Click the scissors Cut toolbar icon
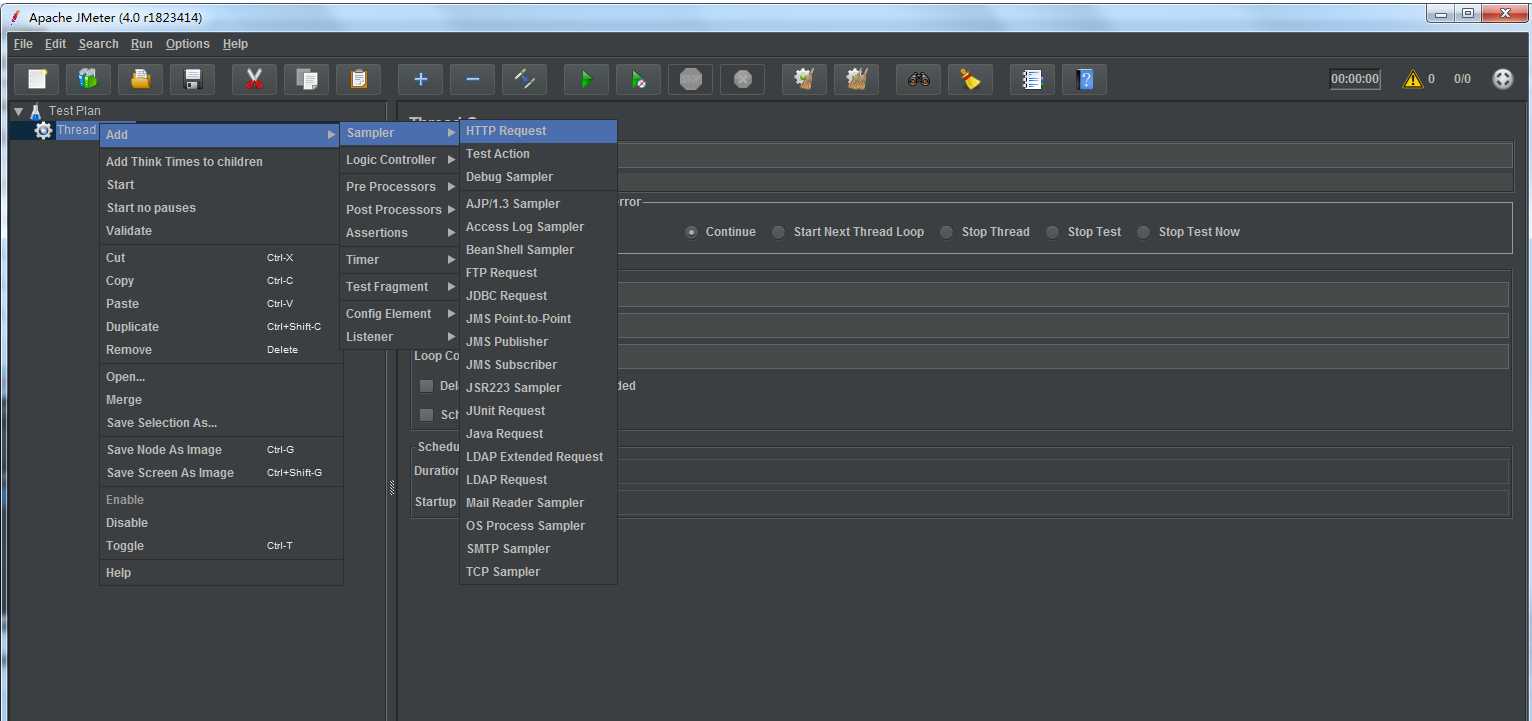 tap(254, 79)
